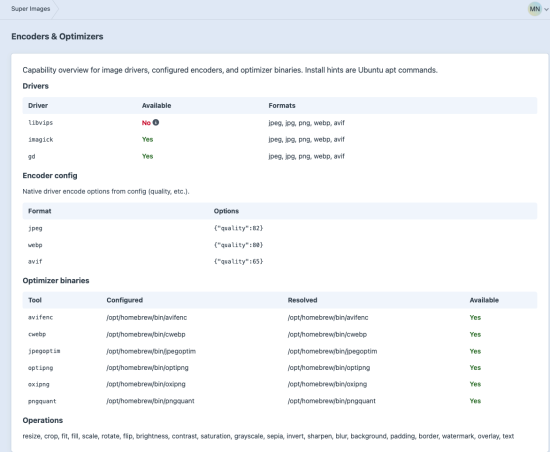The width and height of the screenshot is (550, 452).
Task: Expand the chevron beside the MN avatar
Action: point(546,9)
